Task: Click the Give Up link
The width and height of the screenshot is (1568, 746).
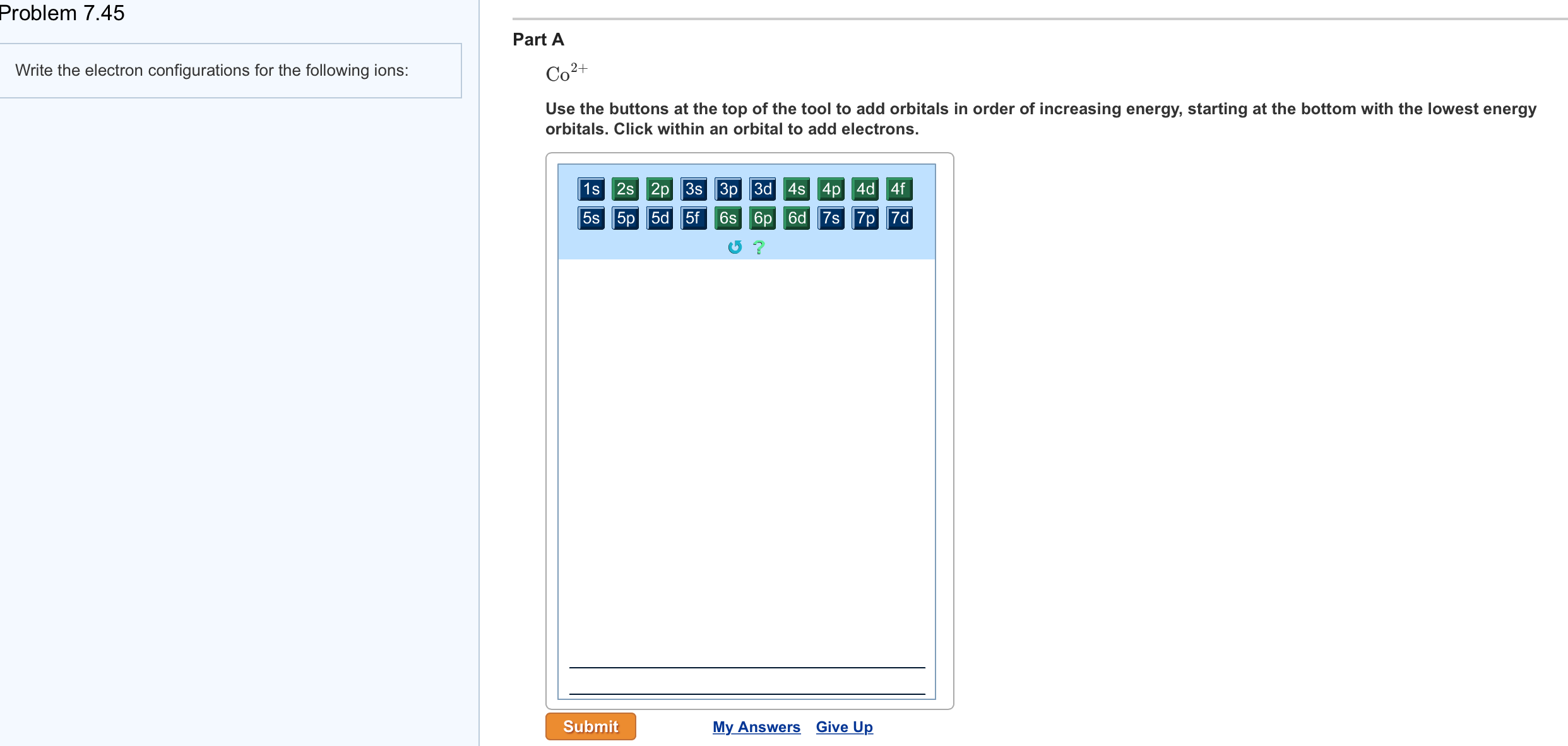Action: 845,727
